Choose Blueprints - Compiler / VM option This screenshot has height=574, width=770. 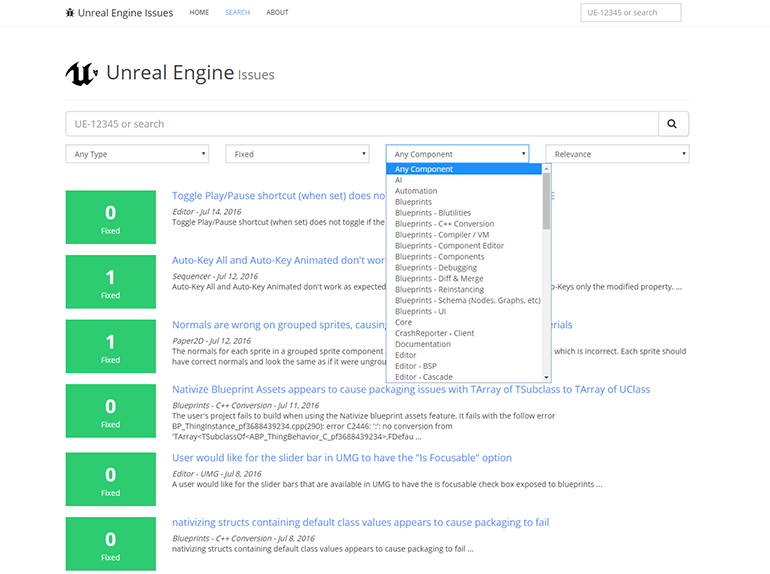coord(464,235)
